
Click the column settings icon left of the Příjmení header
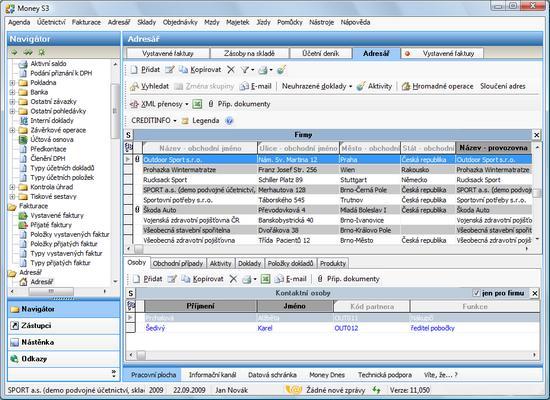pos(130,306)
